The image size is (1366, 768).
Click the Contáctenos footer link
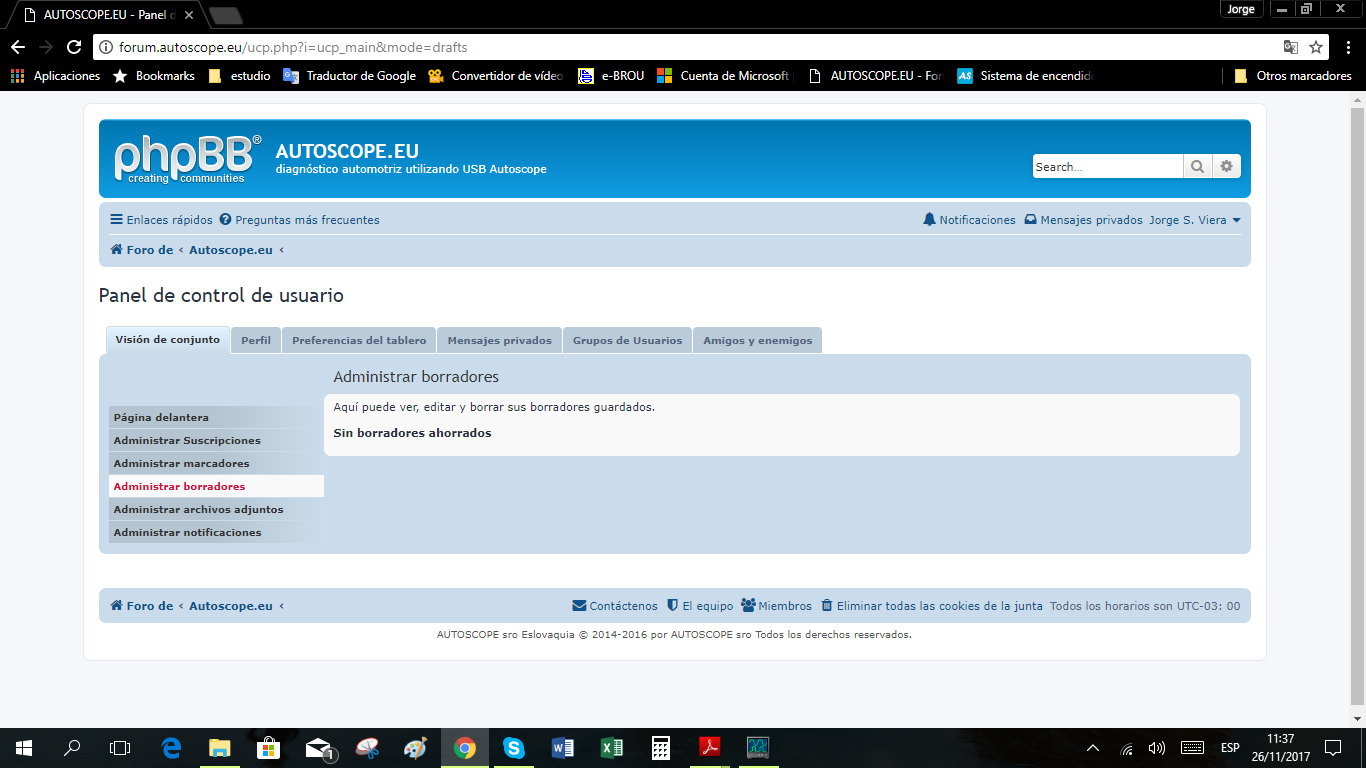tap(615, 606)
